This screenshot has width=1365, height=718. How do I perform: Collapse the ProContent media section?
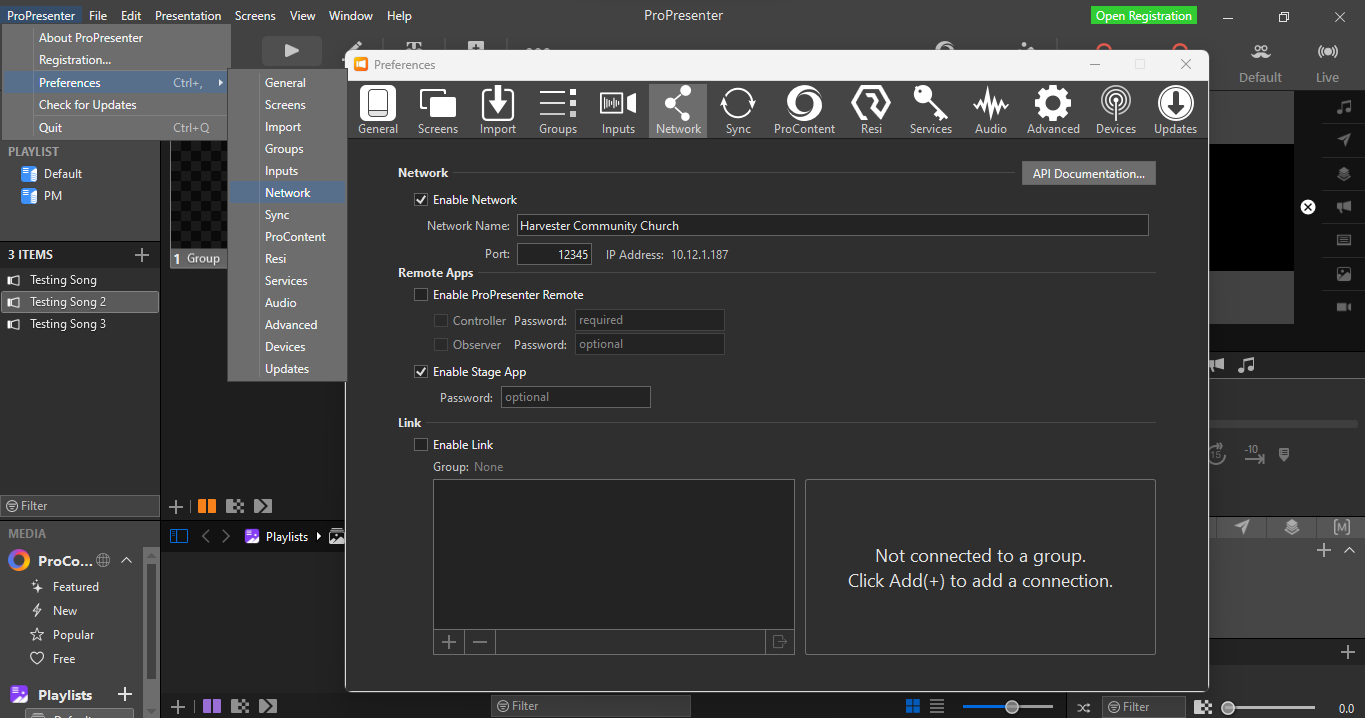pos(127,560)
